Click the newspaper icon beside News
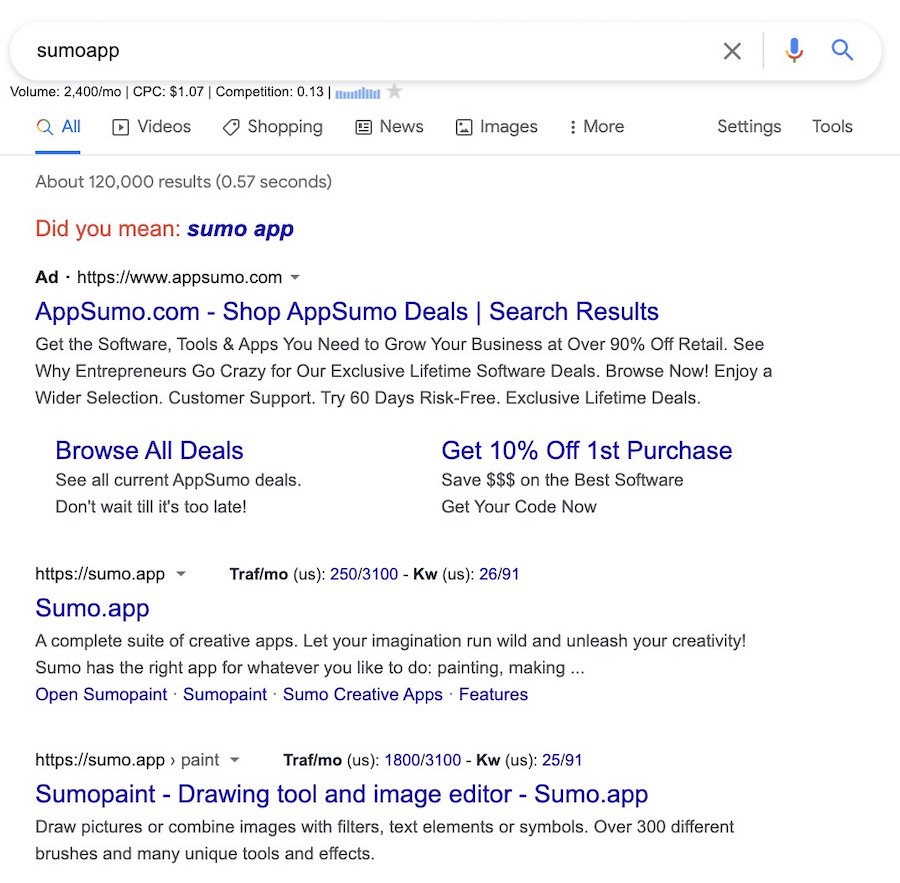900x883 pixels. tap(363, 127)
